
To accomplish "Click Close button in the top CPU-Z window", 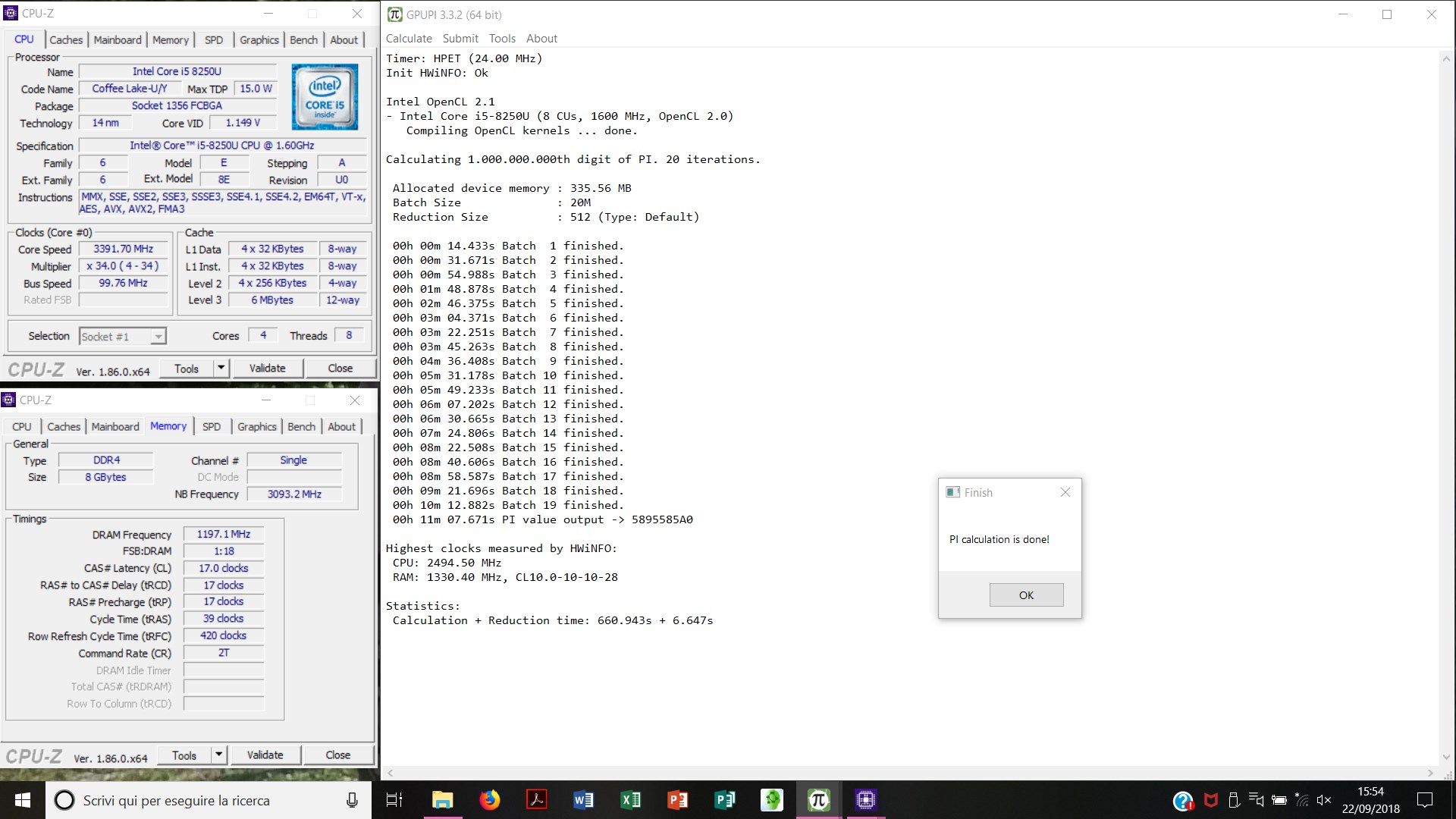I will (340, 368).
